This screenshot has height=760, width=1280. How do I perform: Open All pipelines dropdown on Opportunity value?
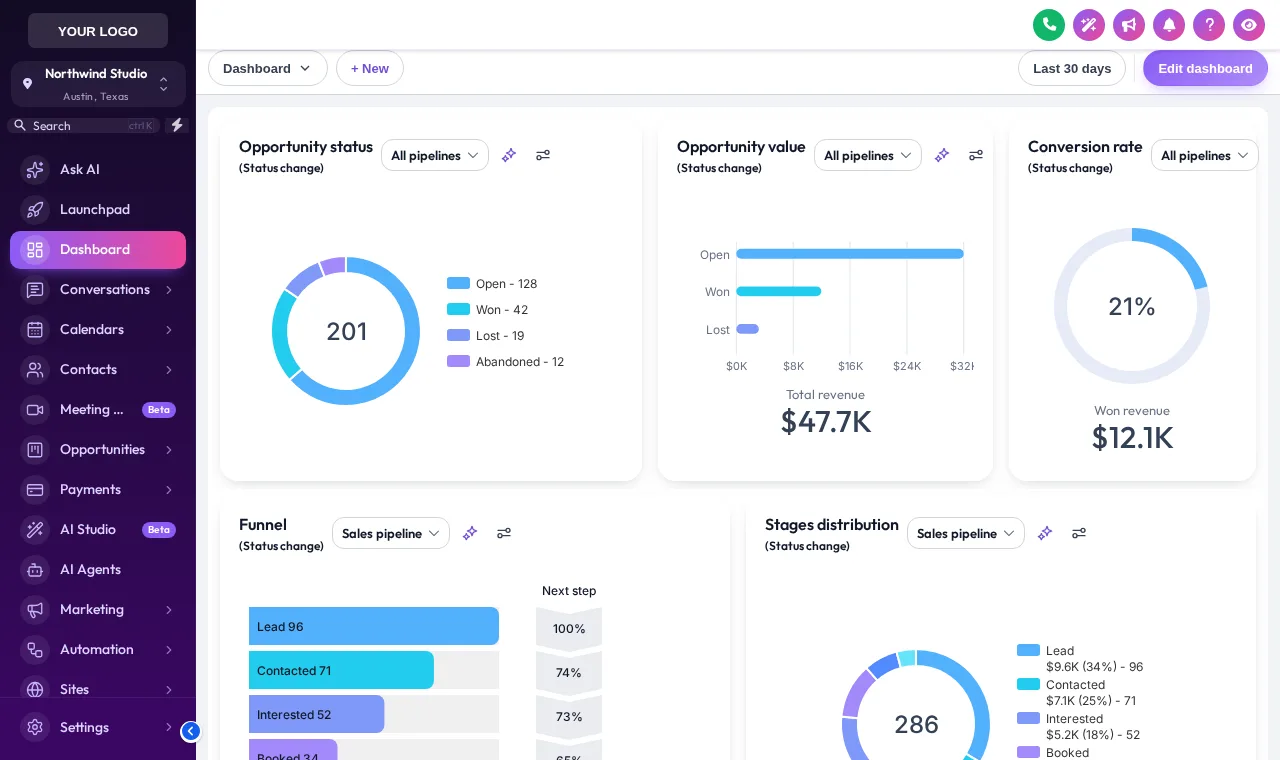[868, 155]
